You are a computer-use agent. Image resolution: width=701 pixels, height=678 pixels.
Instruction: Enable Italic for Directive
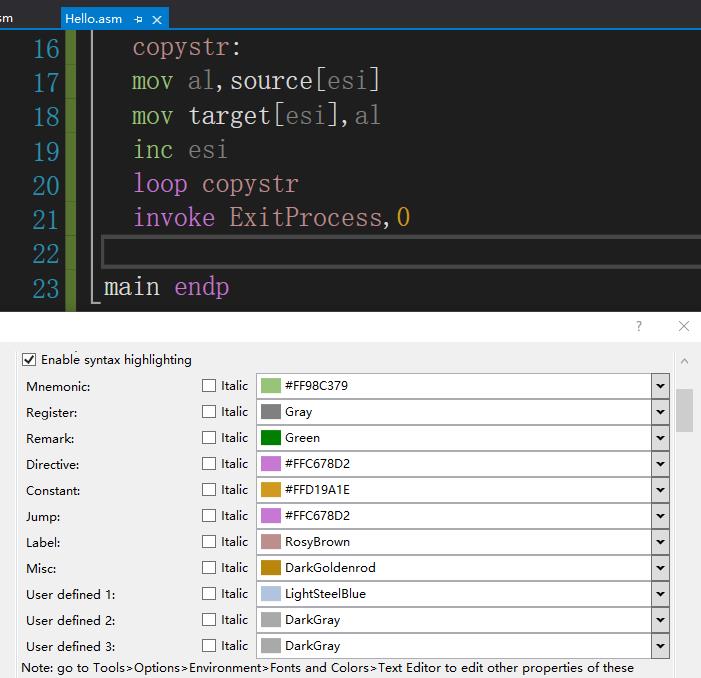click(x=209, y=463)
